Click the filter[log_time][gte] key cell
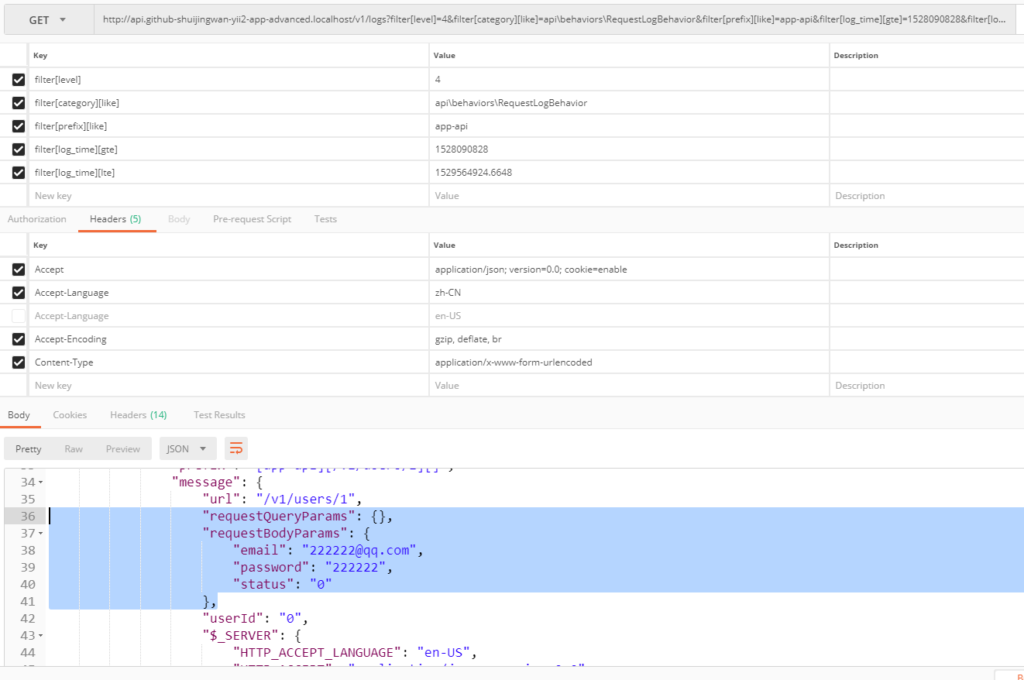The image size is (1024, 680). coord(229,150)
